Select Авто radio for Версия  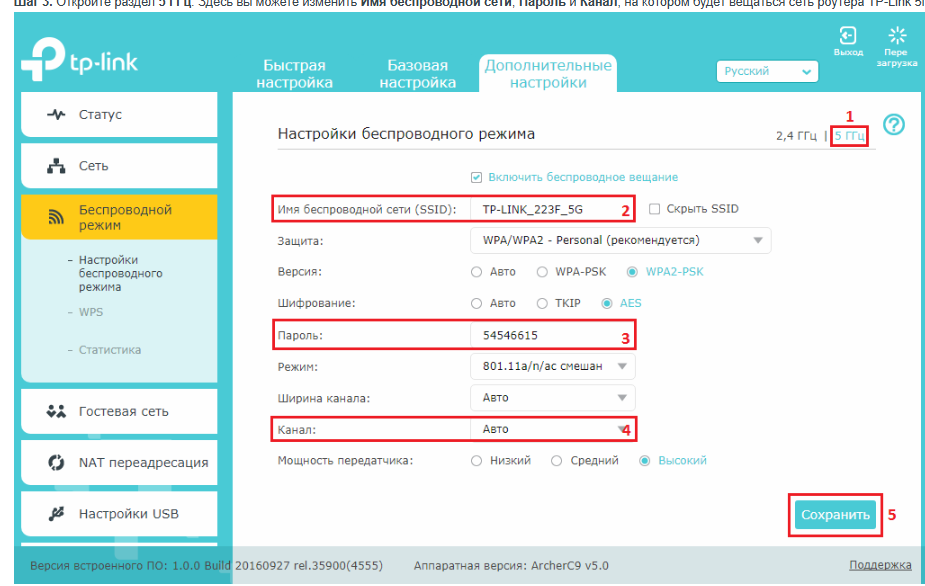click(476, 272)
